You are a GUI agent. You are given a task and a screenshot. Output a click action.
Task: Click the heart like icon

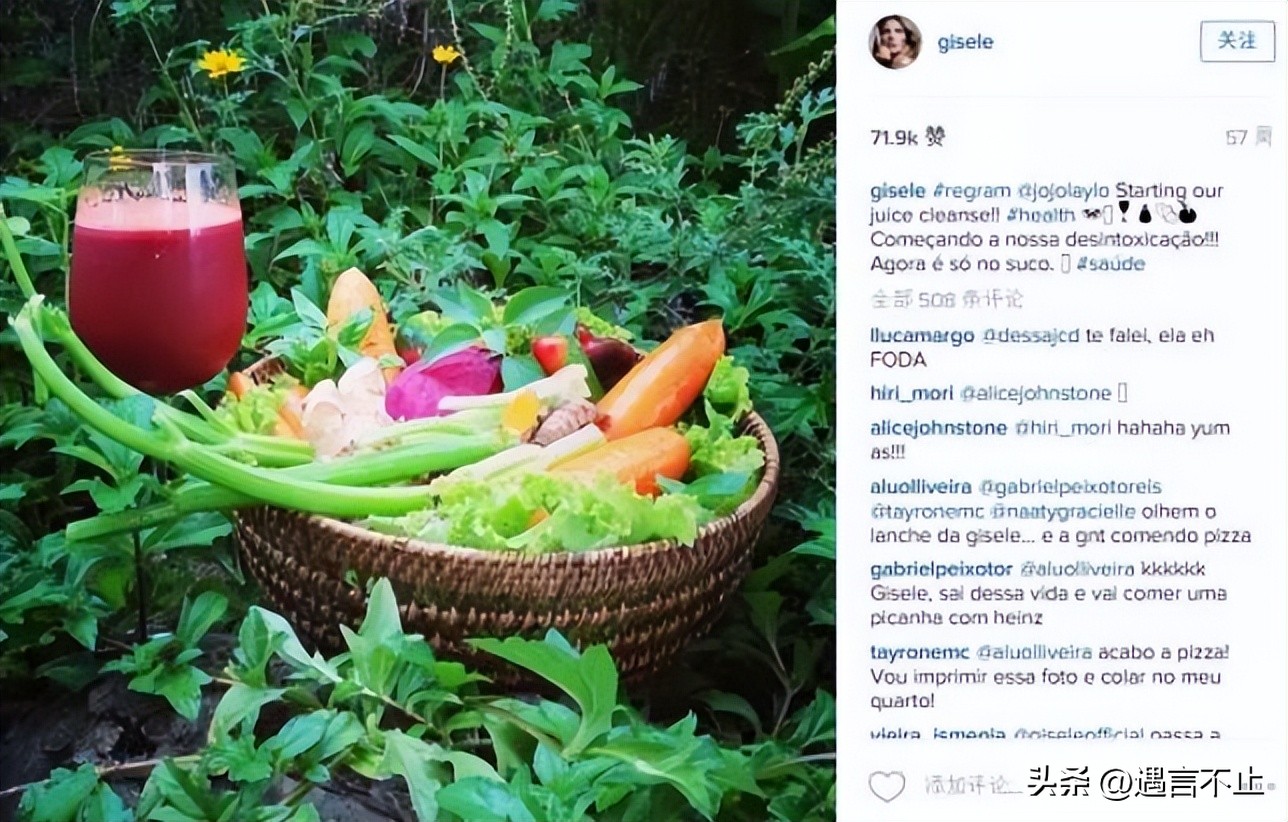(x=886, y=786)
